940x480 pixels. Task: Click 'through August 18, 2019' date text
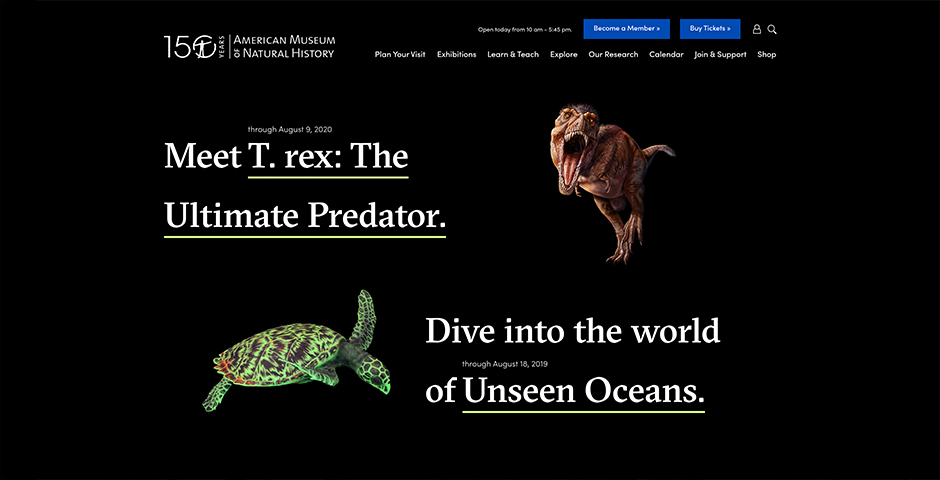pyautogui.click(x=505, y=363)
